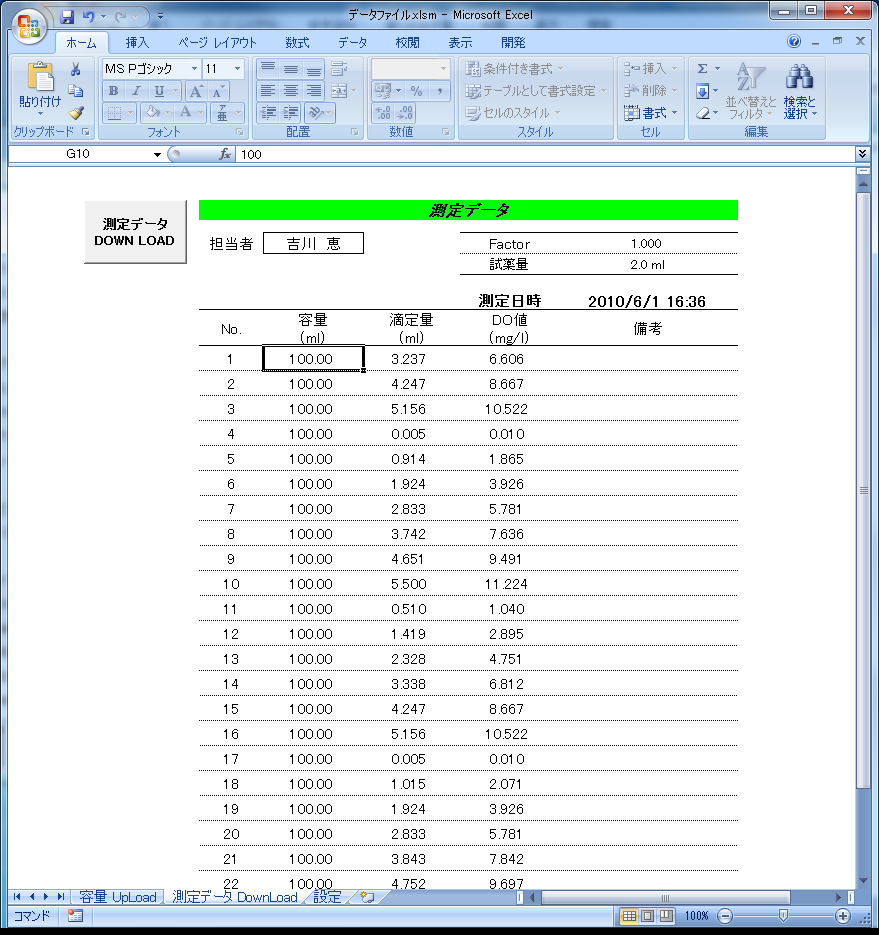Click the 測定データ DOWN LOAD button
Screen dimensions: 879x935
click(135, 232)
